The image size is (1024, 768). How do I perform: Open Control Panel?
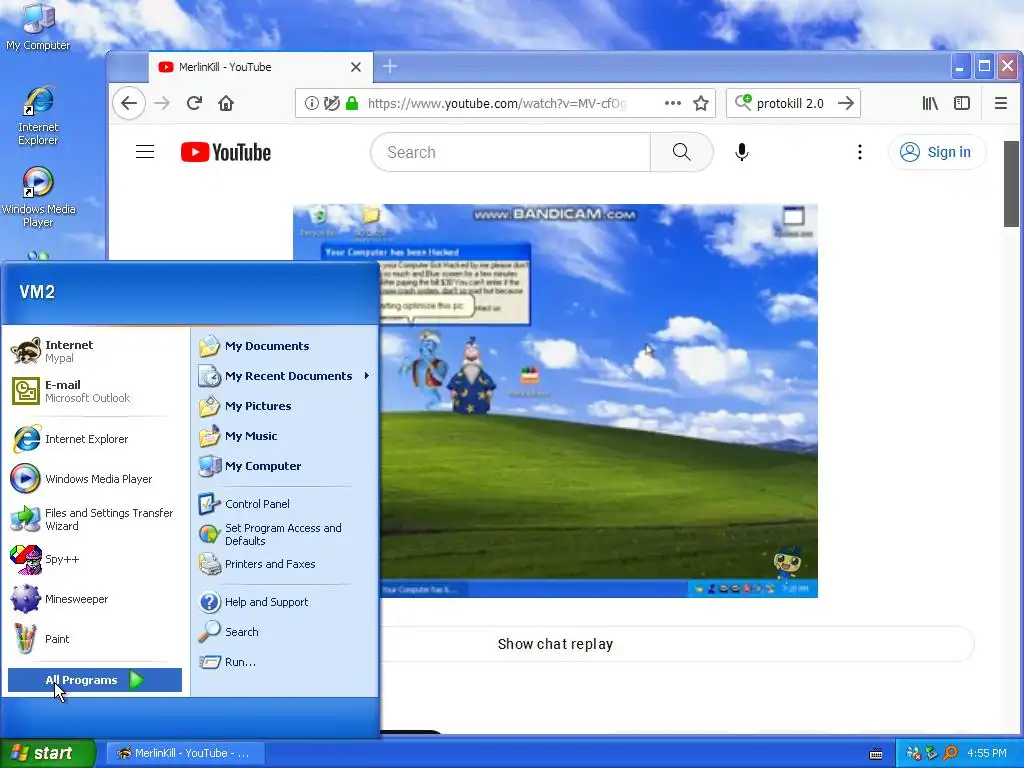click(x=285, y=504)
